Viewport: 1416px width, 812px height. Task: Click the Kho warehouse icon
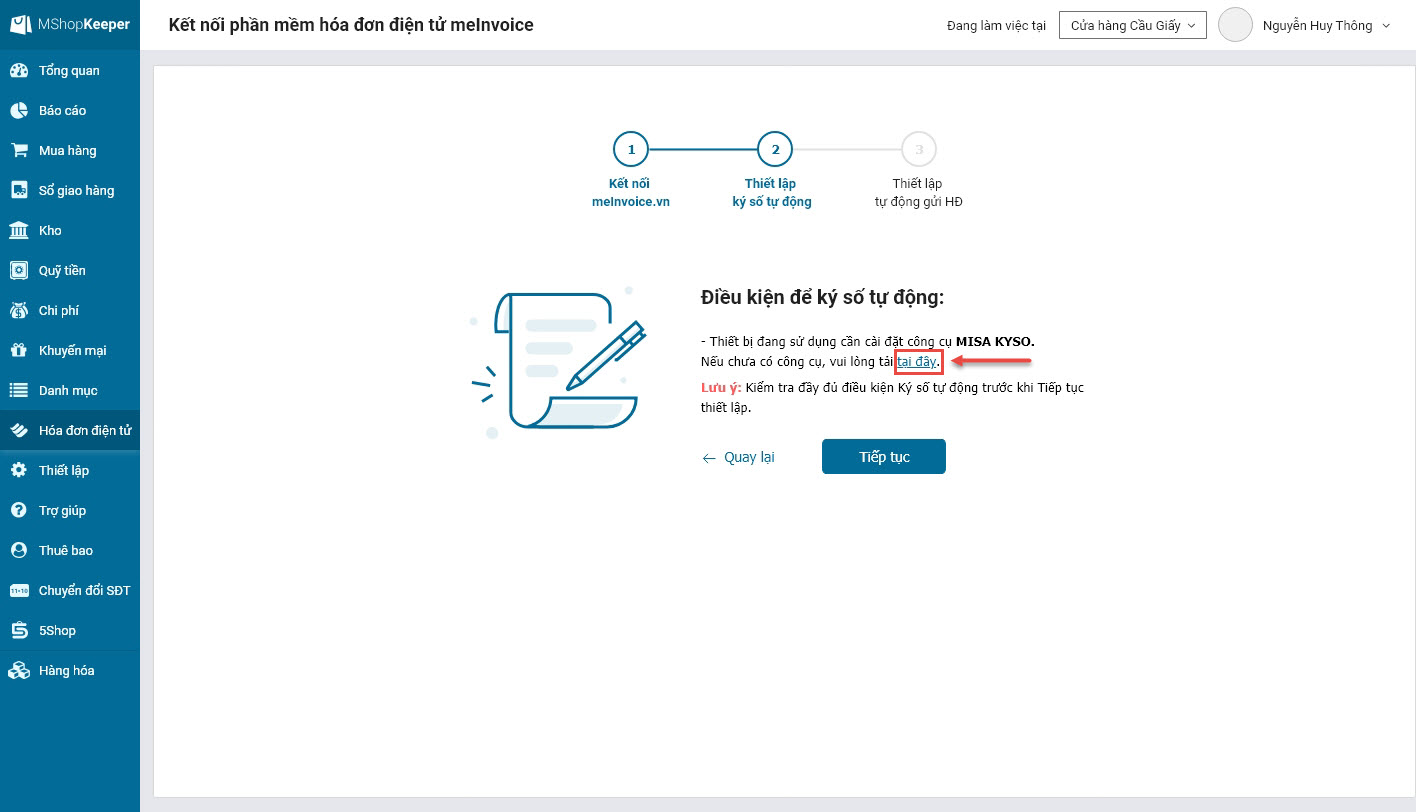click(x=19, y=231)
